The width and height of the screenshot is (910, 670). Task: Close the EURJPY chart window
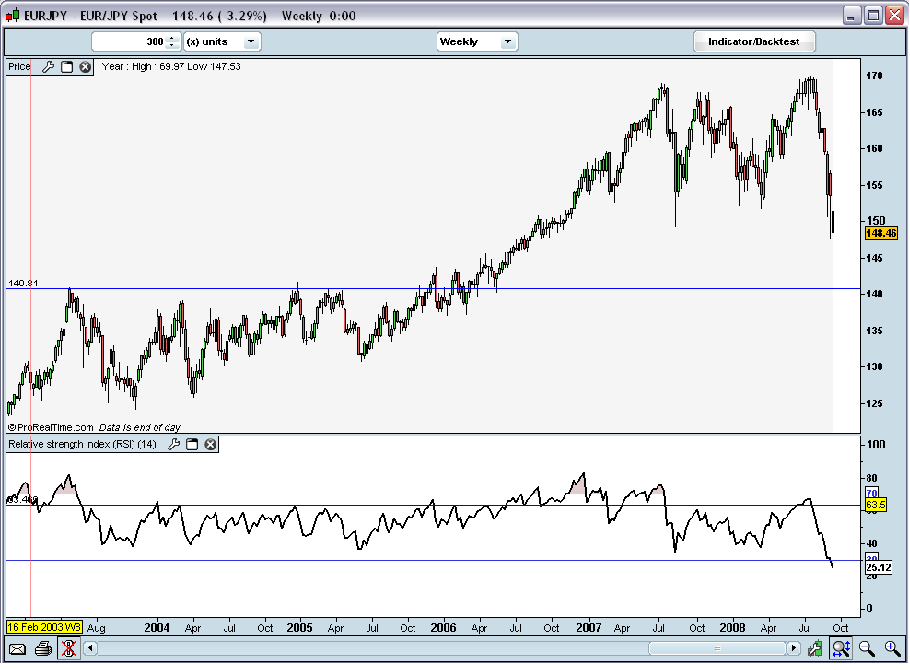click(x=895, y=16)
